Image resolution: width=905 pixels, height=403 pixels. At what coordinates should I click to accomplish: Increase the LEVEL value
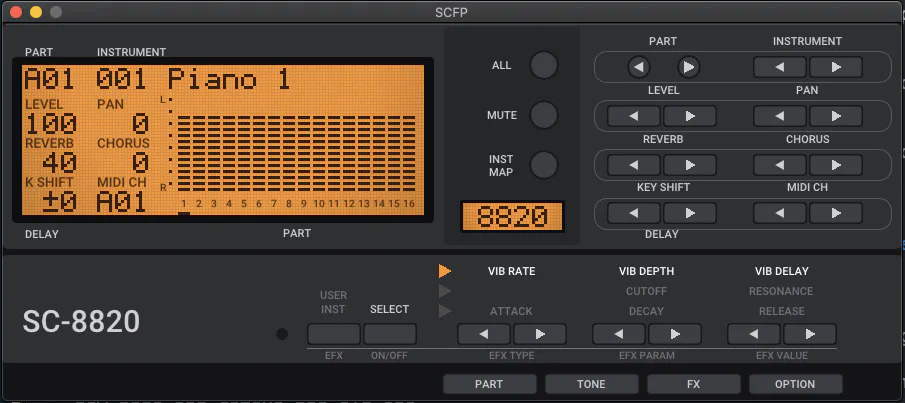click(690, 116)
